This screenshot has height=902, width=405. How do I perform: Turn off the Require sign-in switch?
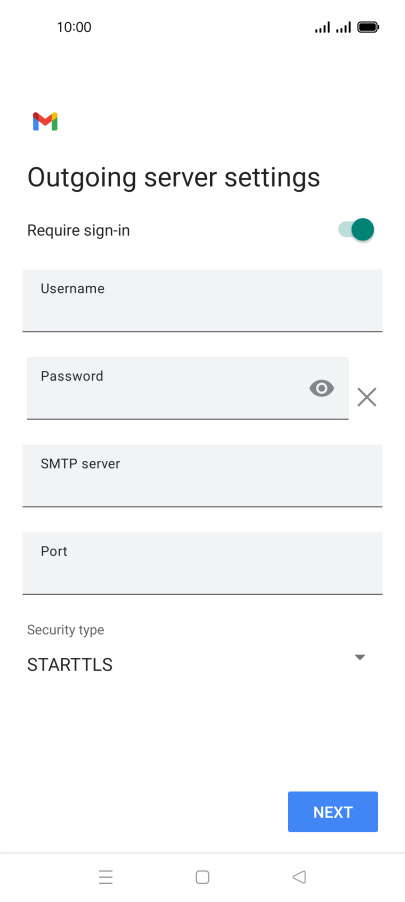(356, 230)
